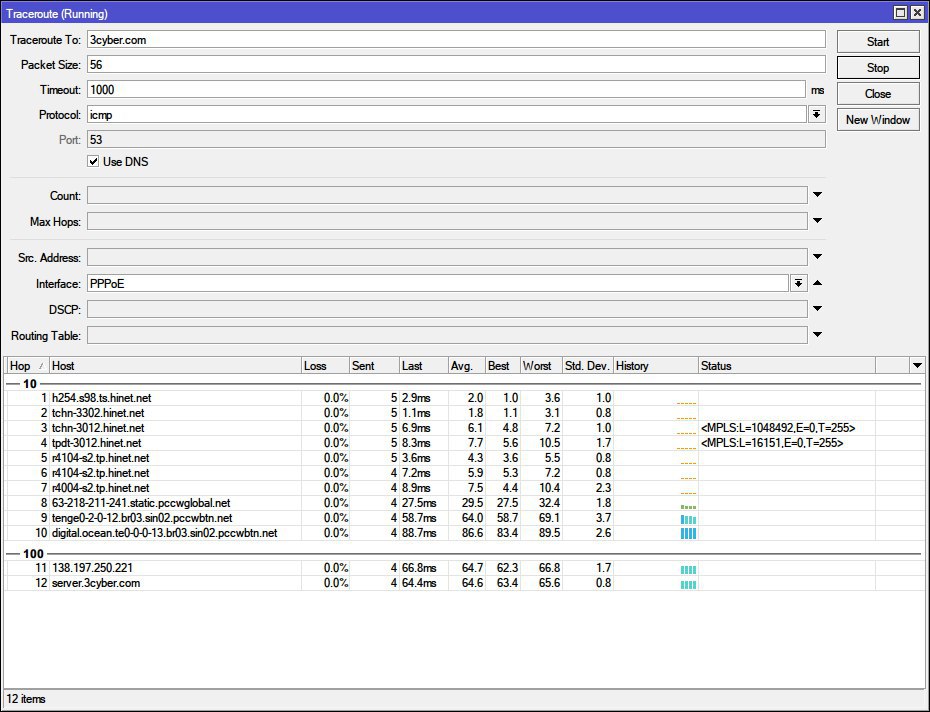Click the Traceroute To address field

click(x=455, y=39)
